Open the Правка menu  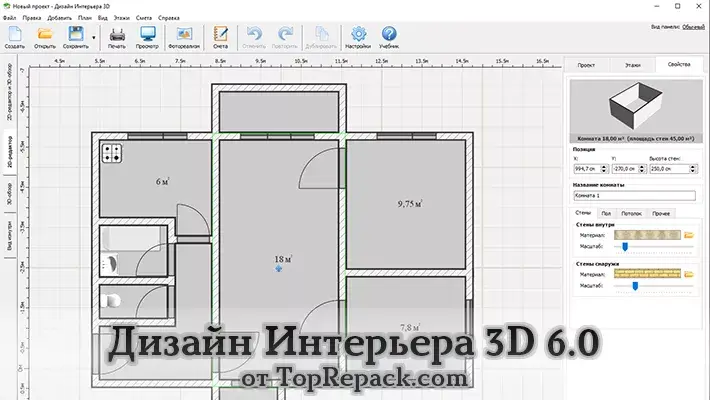32,18
